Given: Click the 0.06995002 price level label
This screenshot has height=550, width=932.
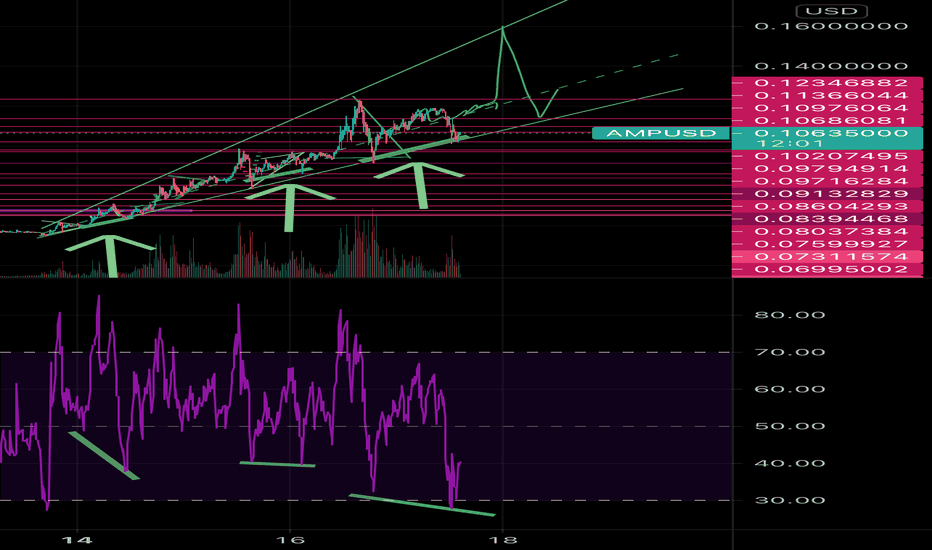Looking at the screenshot, I should click(x=827, y=269).
